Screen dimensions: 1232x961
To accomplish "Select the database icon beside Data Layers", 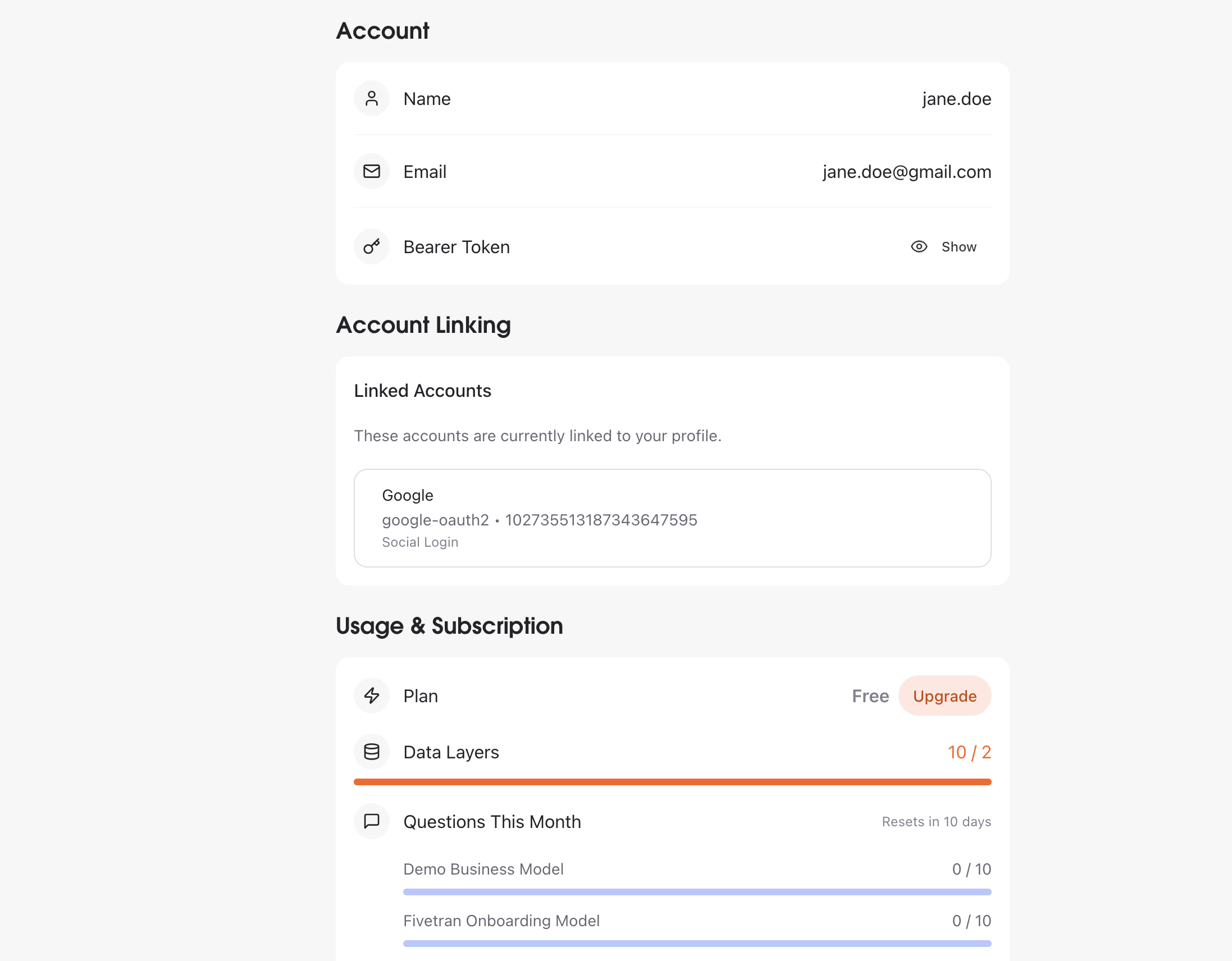I will 372,752.
